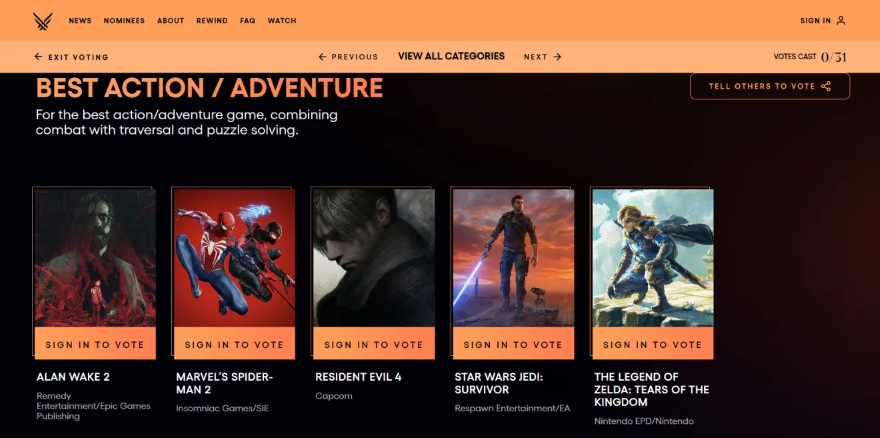Select the Zelda Tears of the Kingdom cover art
The image size is (880, 438).
(x=653, y=258)
